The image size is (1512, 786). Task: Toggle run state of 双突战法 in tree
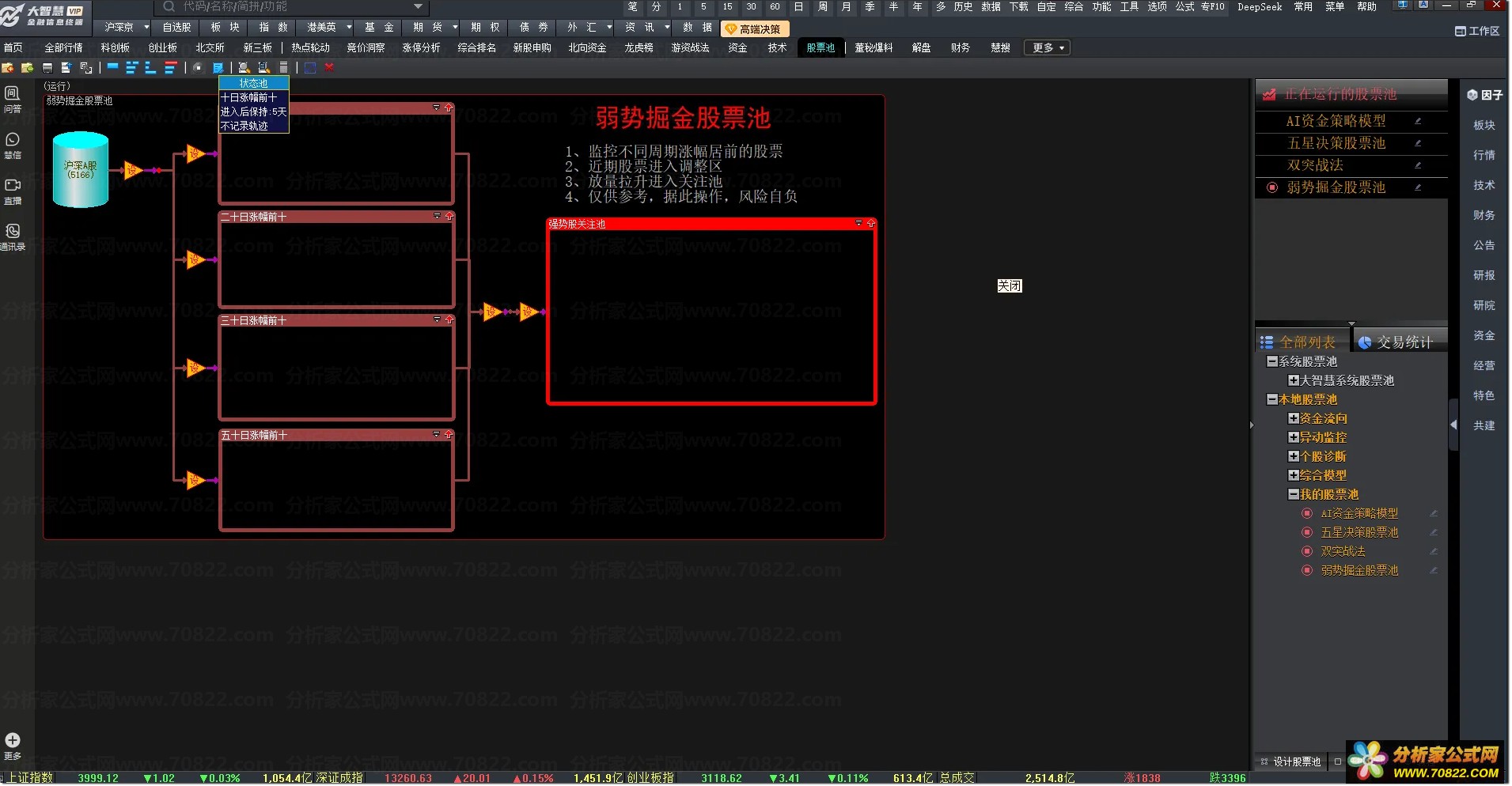(1307, 551)
